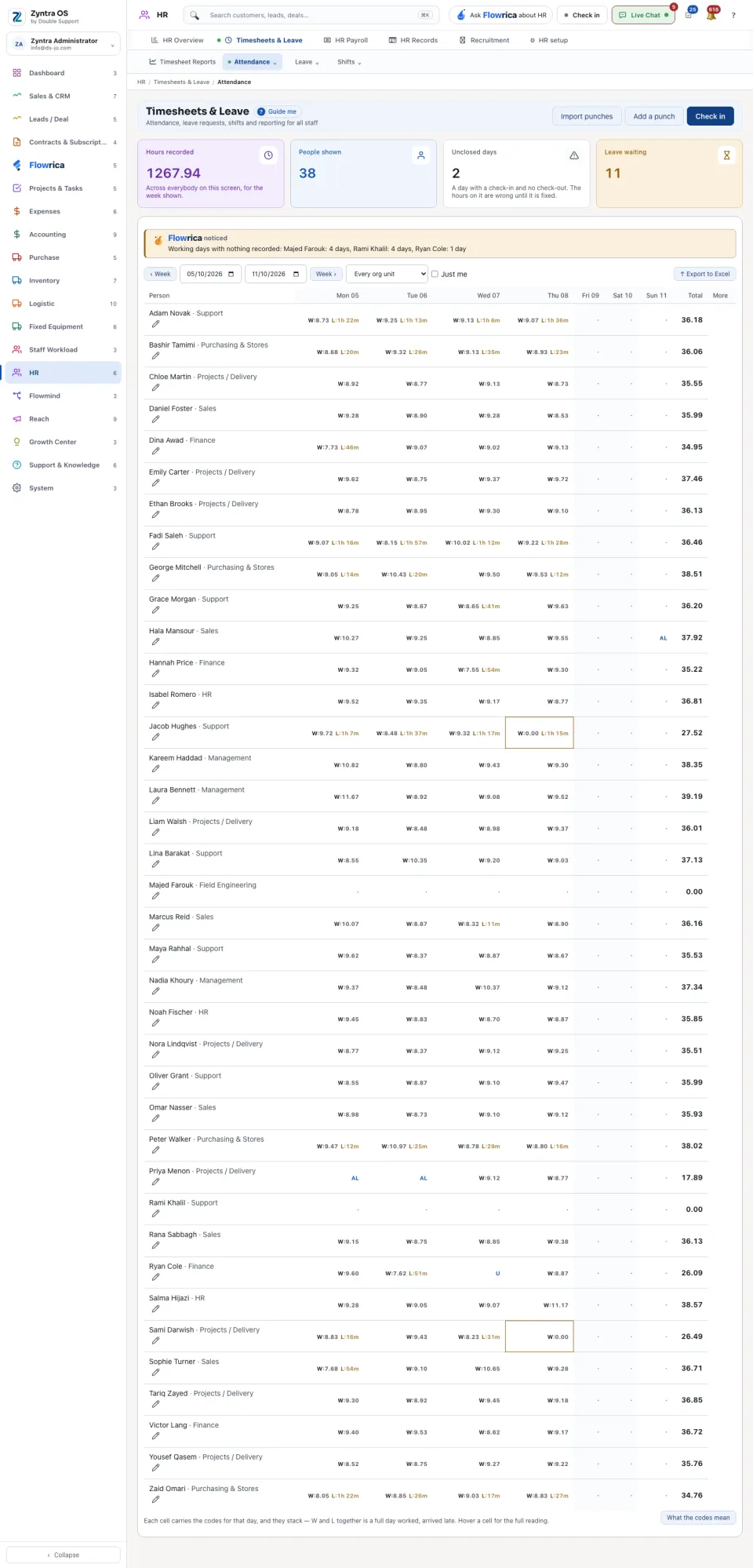This screenshot has width=753, height=1568.
Task: Switch to the HR Payroll tab
Action: (346, 40)
